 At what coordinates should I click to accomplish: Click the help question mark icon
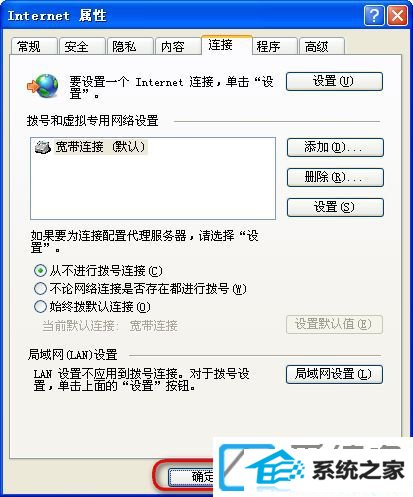374,15
